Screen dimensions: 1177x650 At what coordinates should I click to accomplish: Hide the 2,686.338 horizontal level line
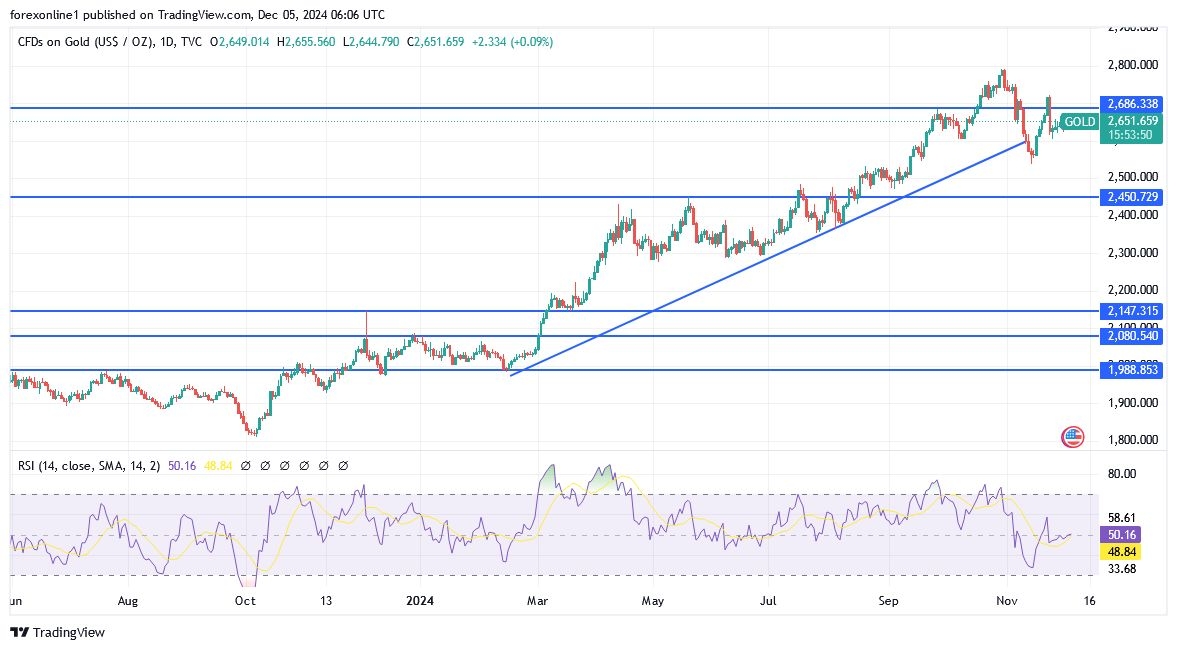click(x=1133, y=103)
